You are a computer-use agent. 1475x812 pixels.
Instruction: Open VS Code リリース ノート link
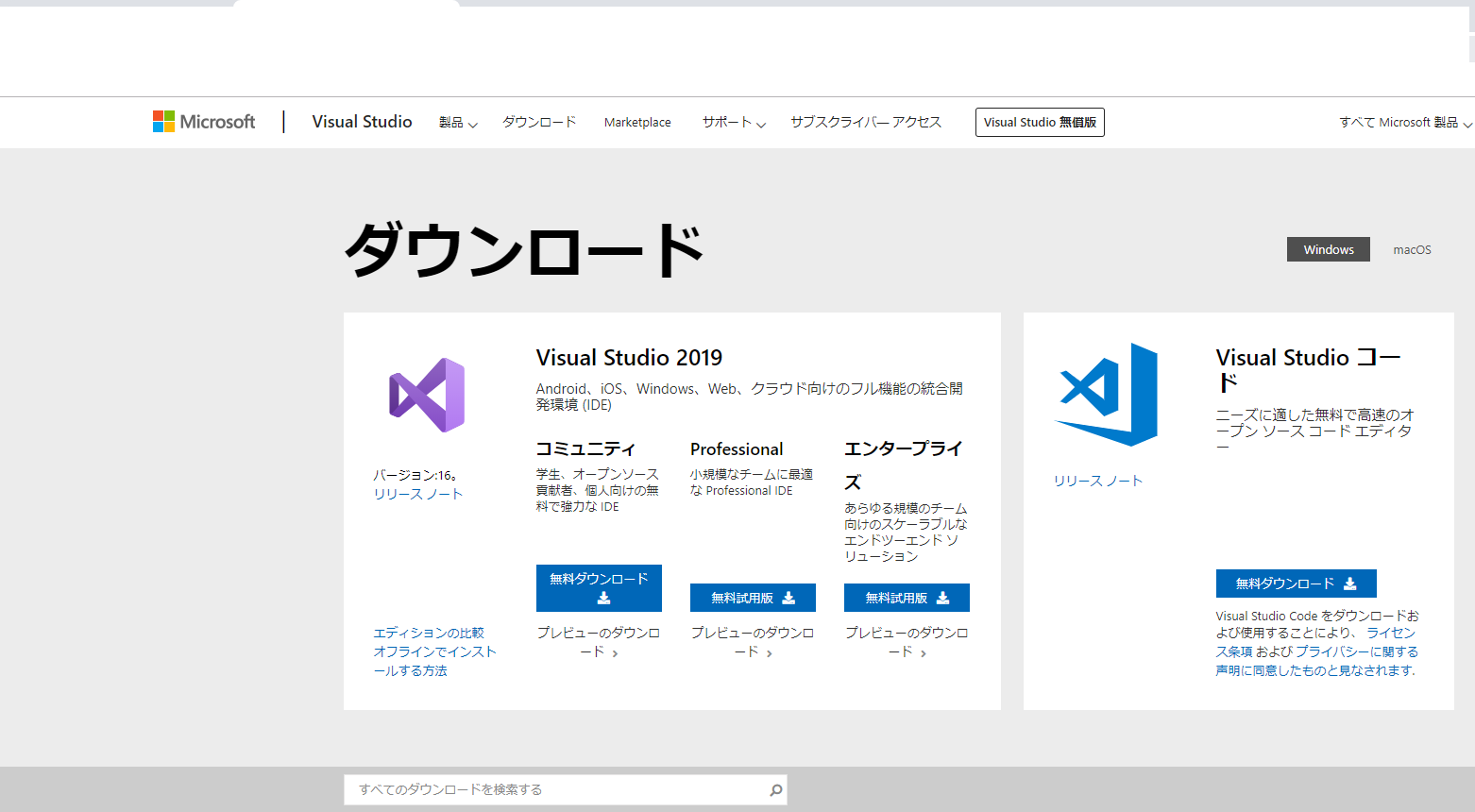point(1098,481)
